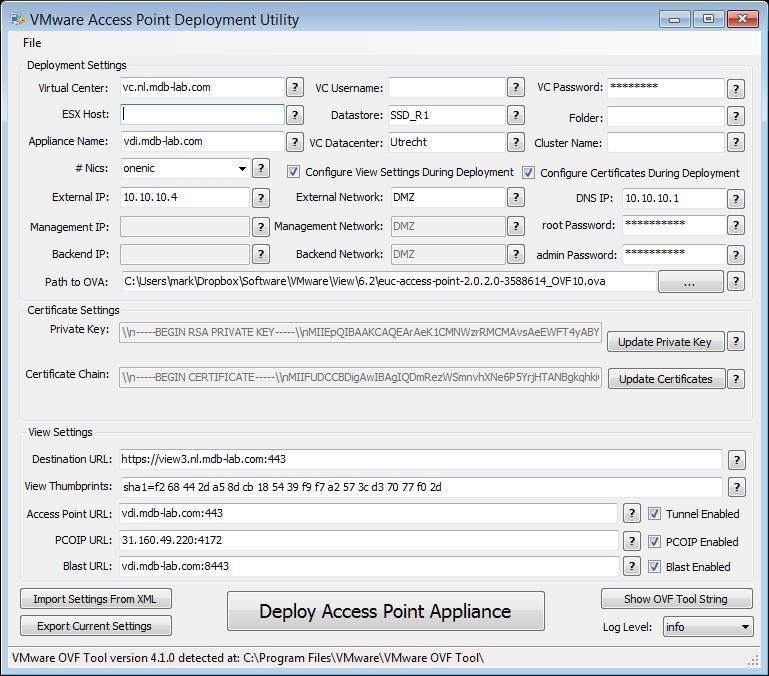Open help for admin Password field
The width and height of the screenshot is (769, 676).
tap(736, 255)
